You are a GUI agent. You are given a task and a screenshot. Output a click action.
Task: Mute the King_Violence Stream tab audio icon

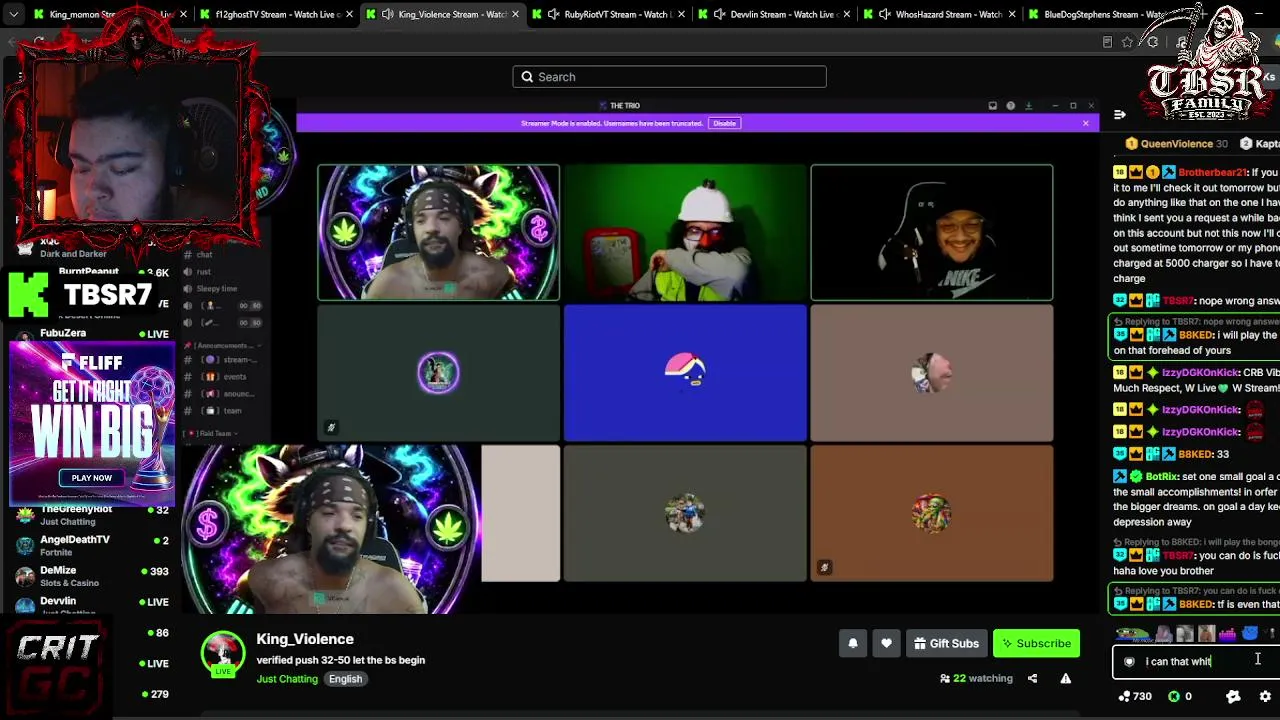tap(387, 14)
